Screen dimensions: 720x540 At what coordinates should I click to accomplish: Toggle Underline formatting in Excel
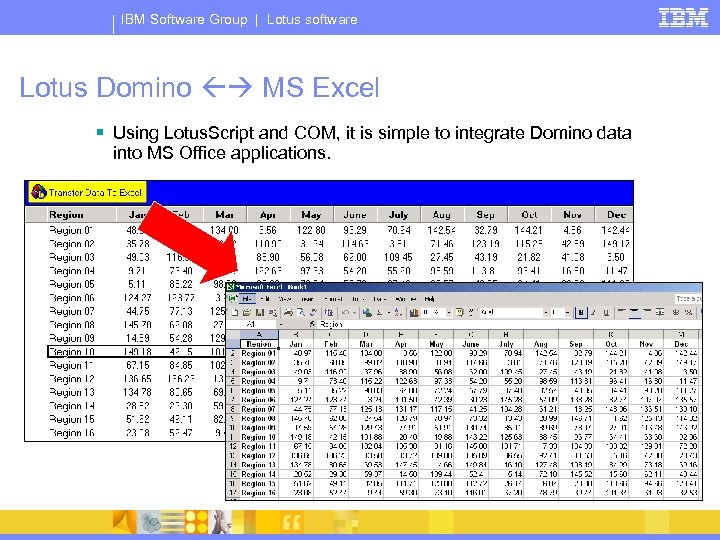click(606, 313)
